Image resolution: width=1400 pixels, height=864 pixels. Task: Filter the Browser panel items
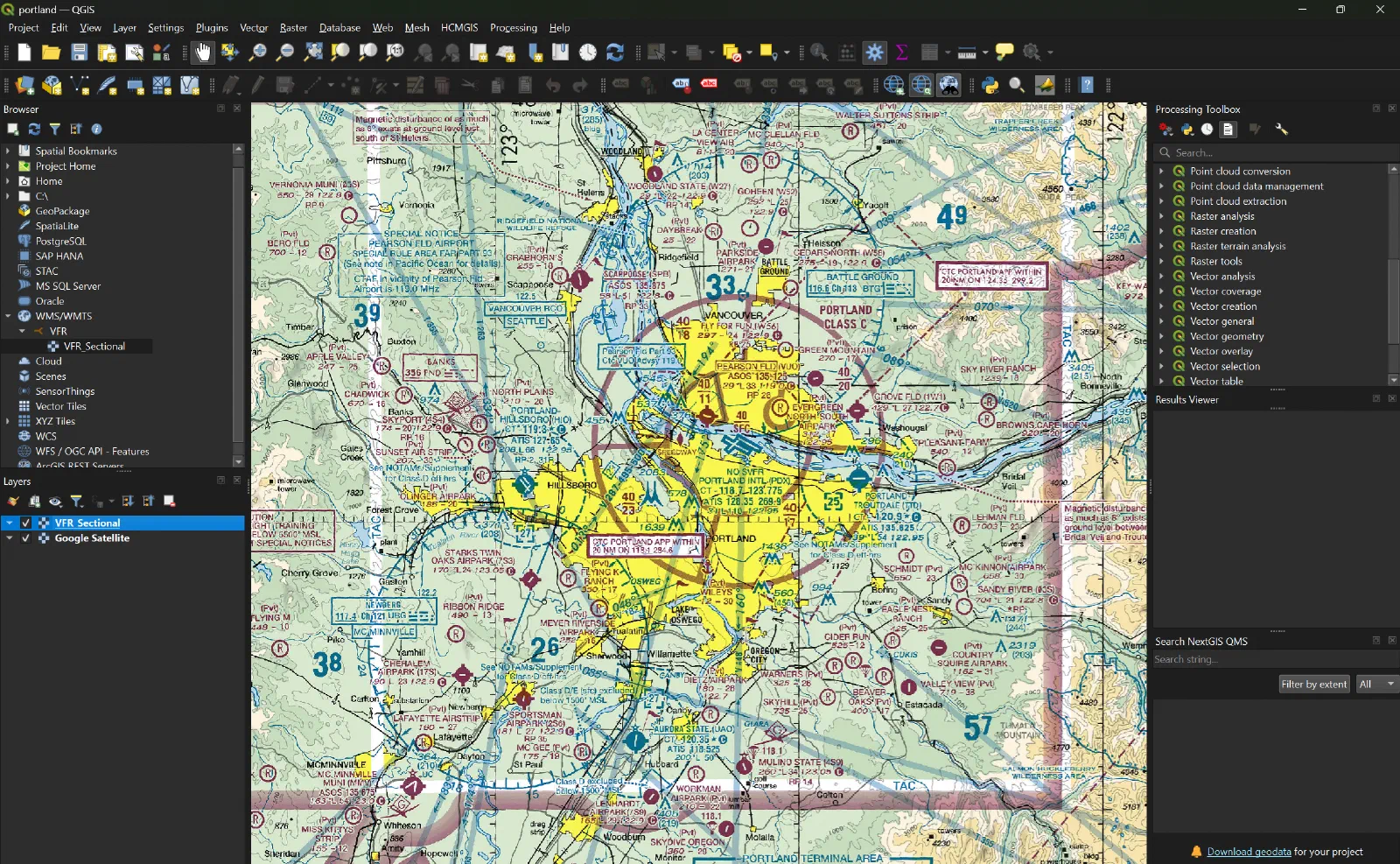pos(55,130)
